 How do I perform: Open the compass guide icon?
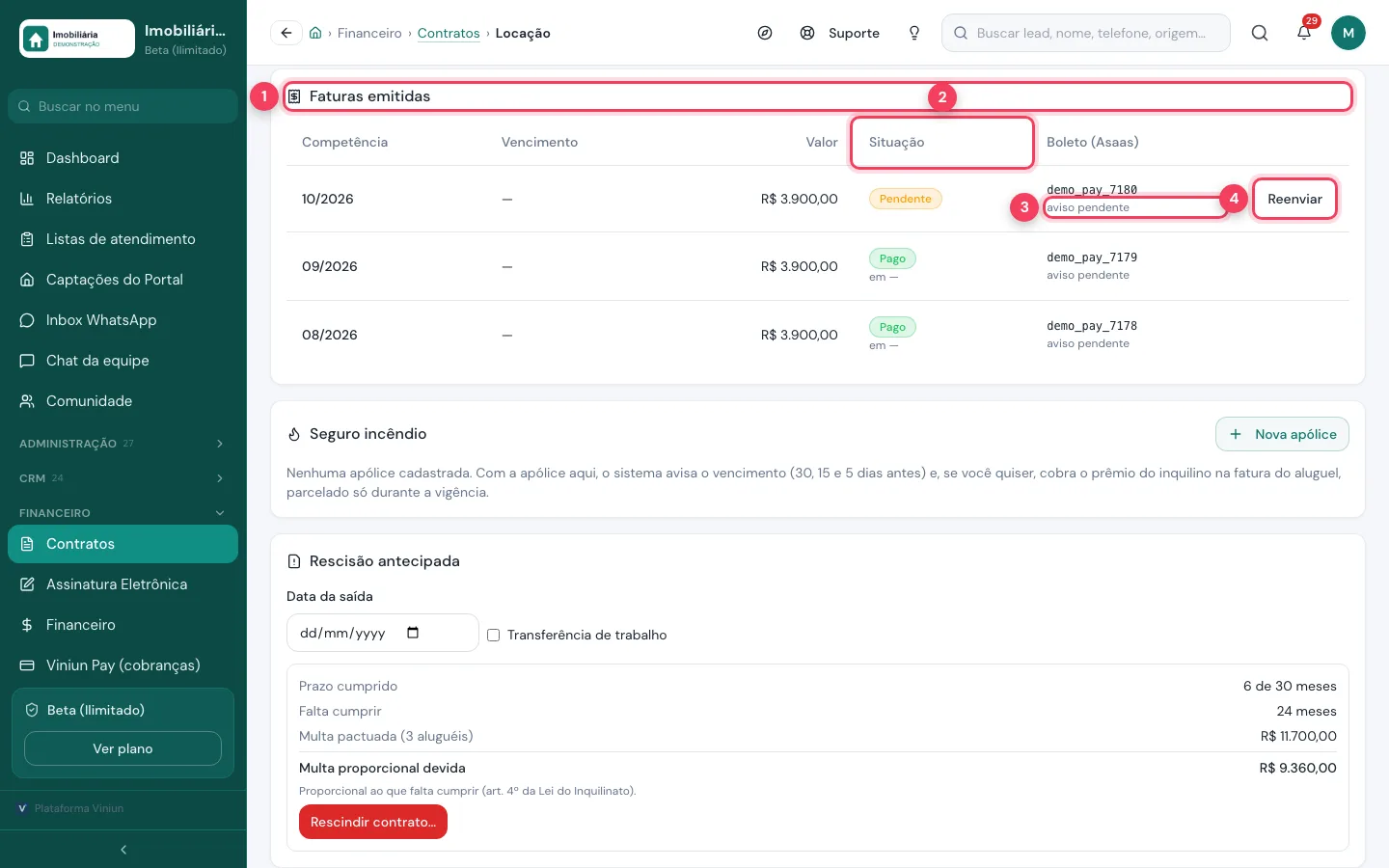click(x=765, y=33)
